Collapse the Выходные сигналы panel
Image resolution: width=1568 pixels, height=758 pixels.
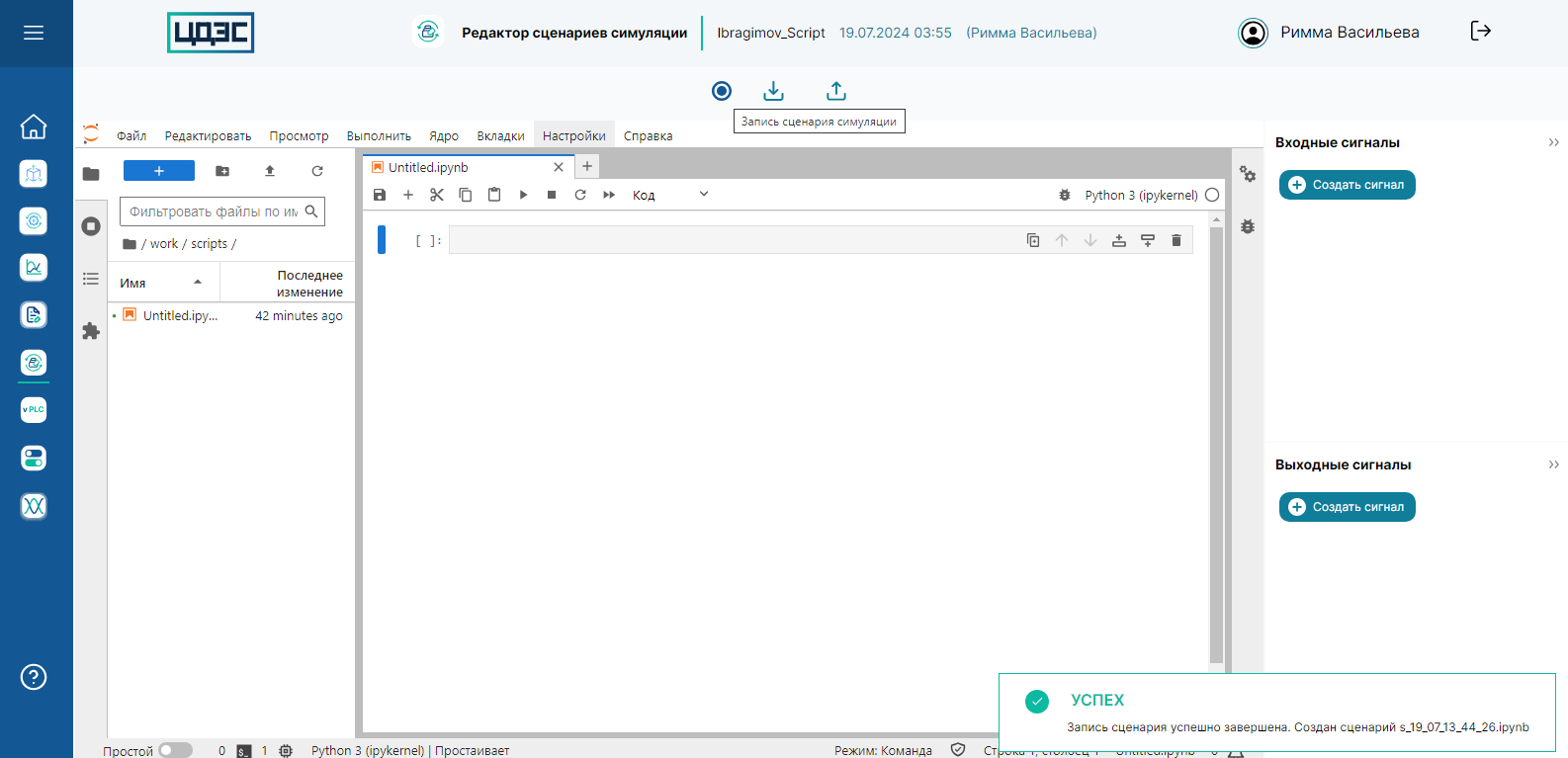[1553, 464]
